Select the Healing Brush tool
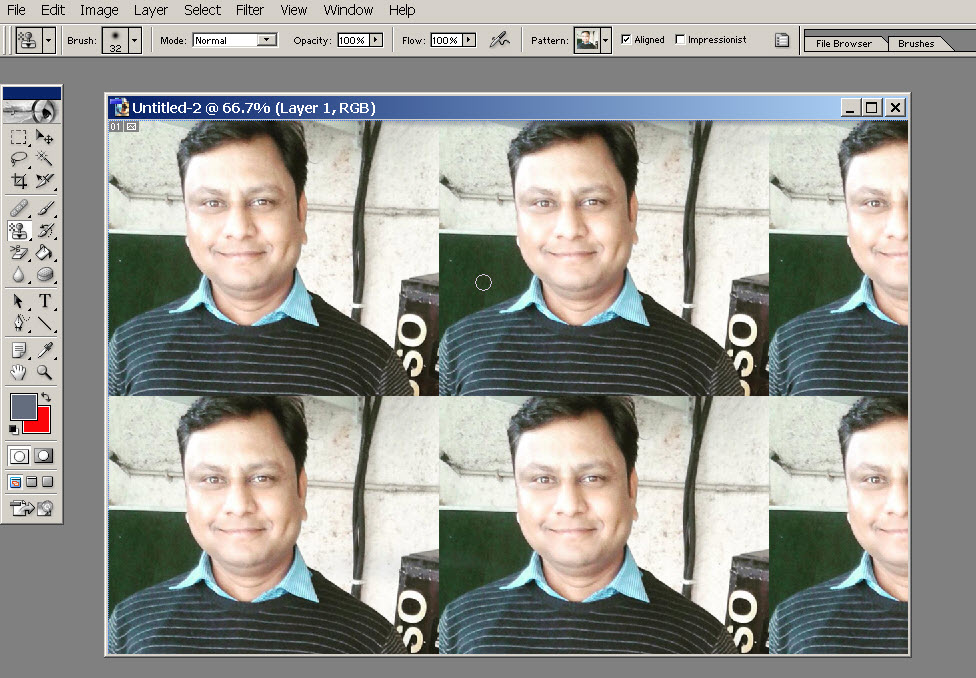976x678 pixels. (x=18, y=207)
